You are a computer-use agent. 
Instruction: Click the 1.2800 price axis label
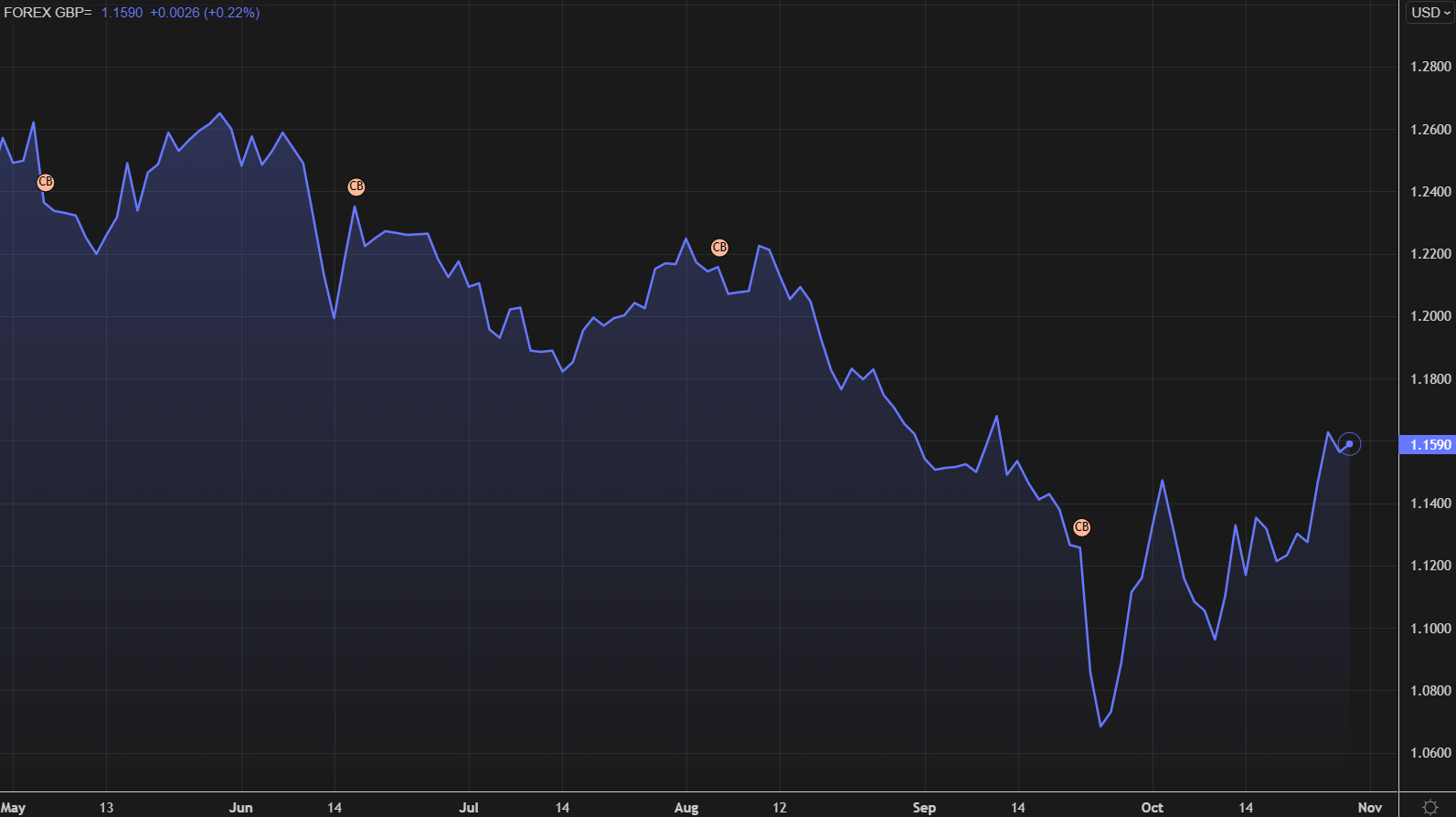[x=1430, y=67]
